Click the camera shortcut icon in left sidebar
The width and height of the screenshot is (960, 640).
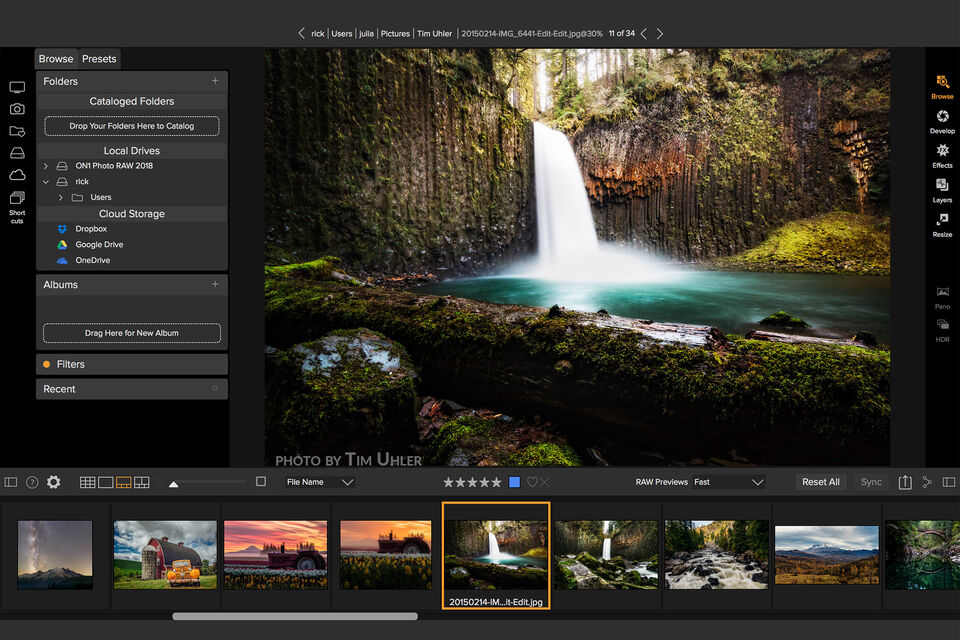[17, 109]
